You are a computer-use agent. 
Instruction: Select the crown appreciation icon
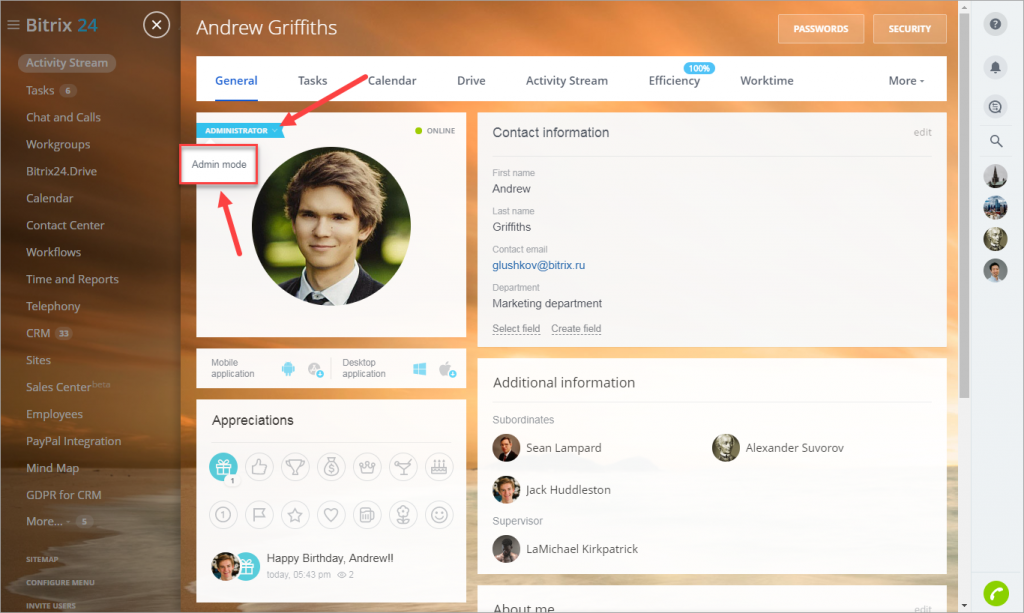coord(367,467)
